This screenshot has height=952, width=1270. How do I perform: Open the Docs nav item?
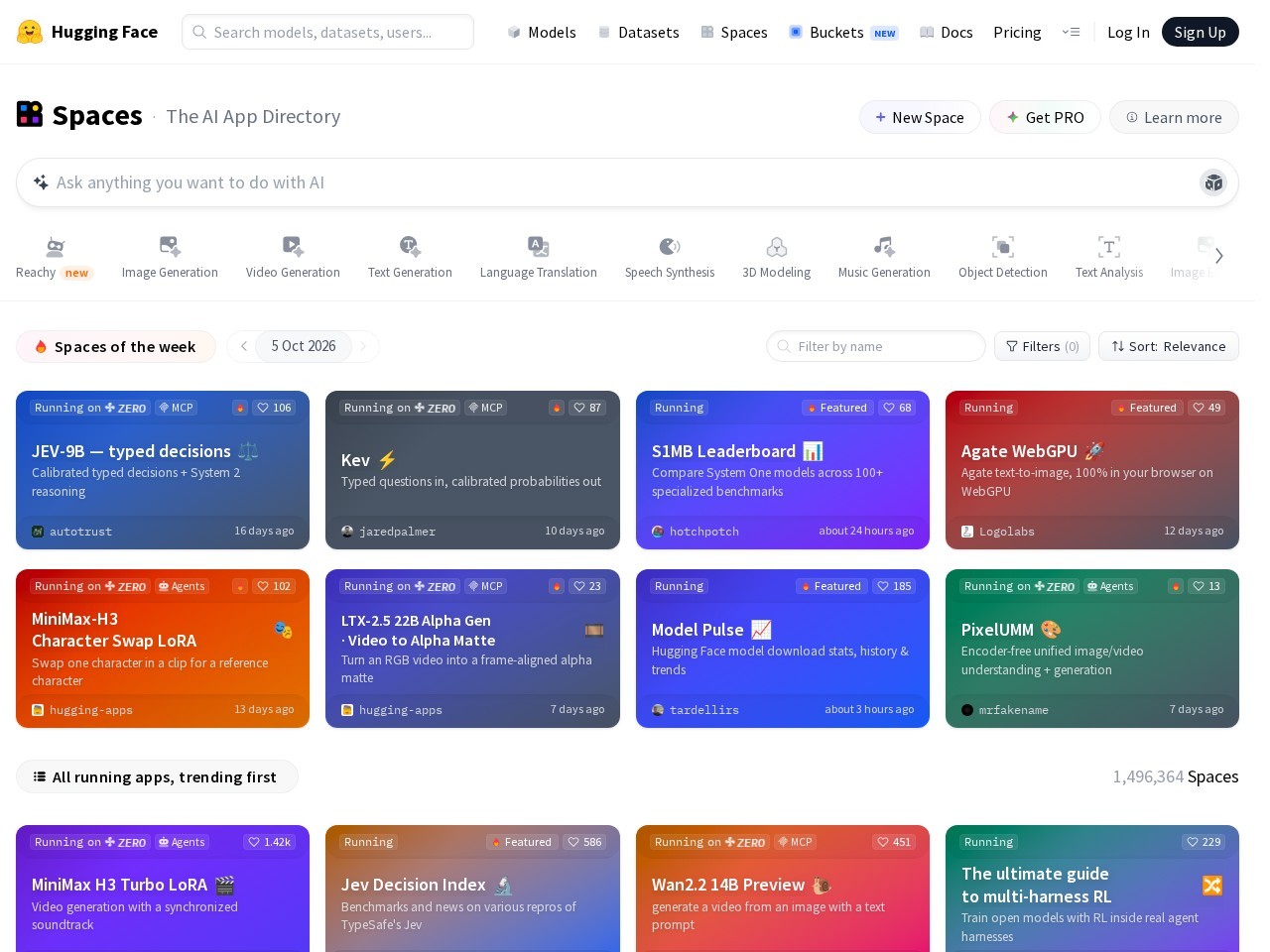946,32
